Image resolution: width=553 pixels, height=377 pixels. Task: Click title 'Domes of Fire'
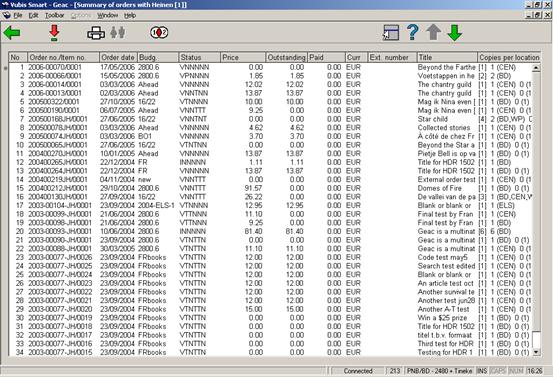click(x=439, y=188)
